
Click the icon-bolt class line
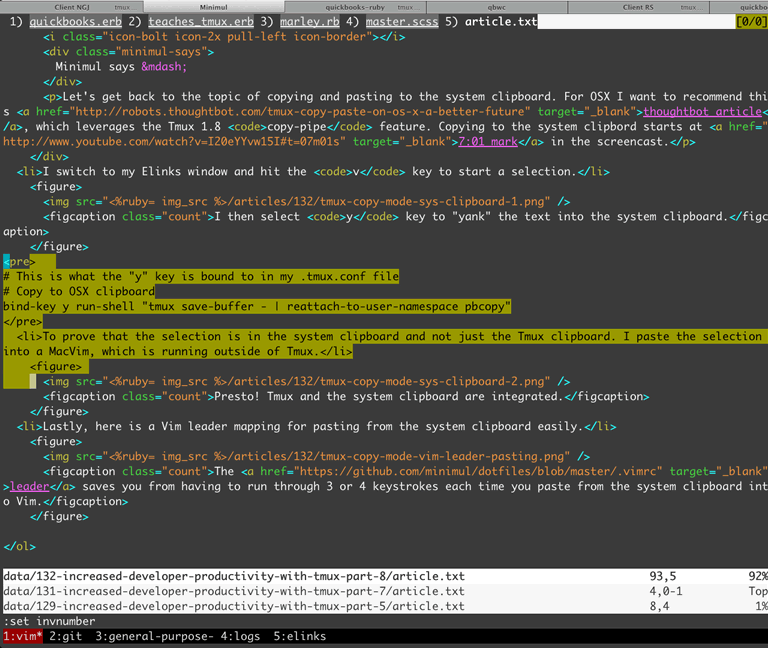224,37
